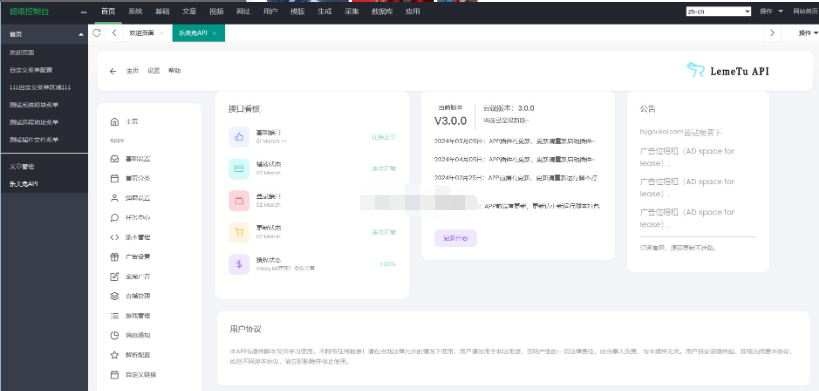
Task: Open the pie chart icon for 消息通知
Action: (x=115, y=335)
